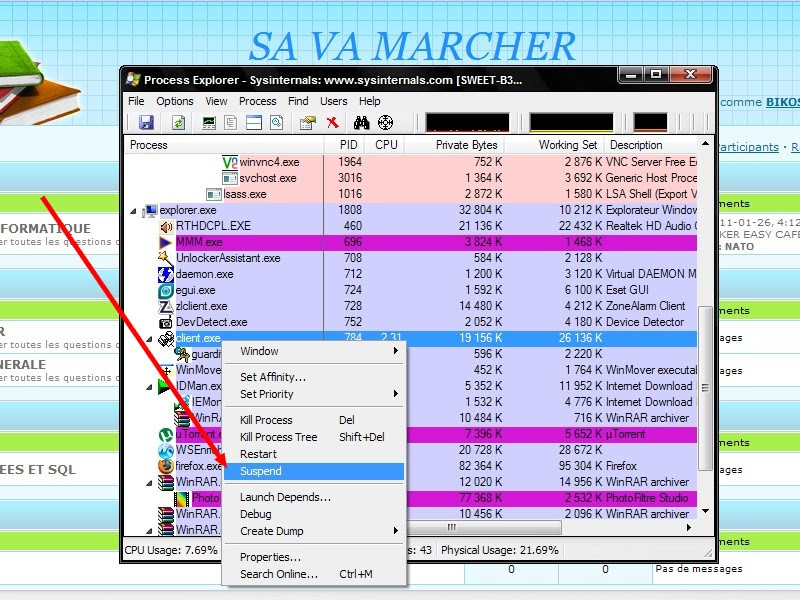Collapse the WinRAR.exe node above PhotoFiltre
Viewport: 800px width, 600px height.
pos(149,483)
